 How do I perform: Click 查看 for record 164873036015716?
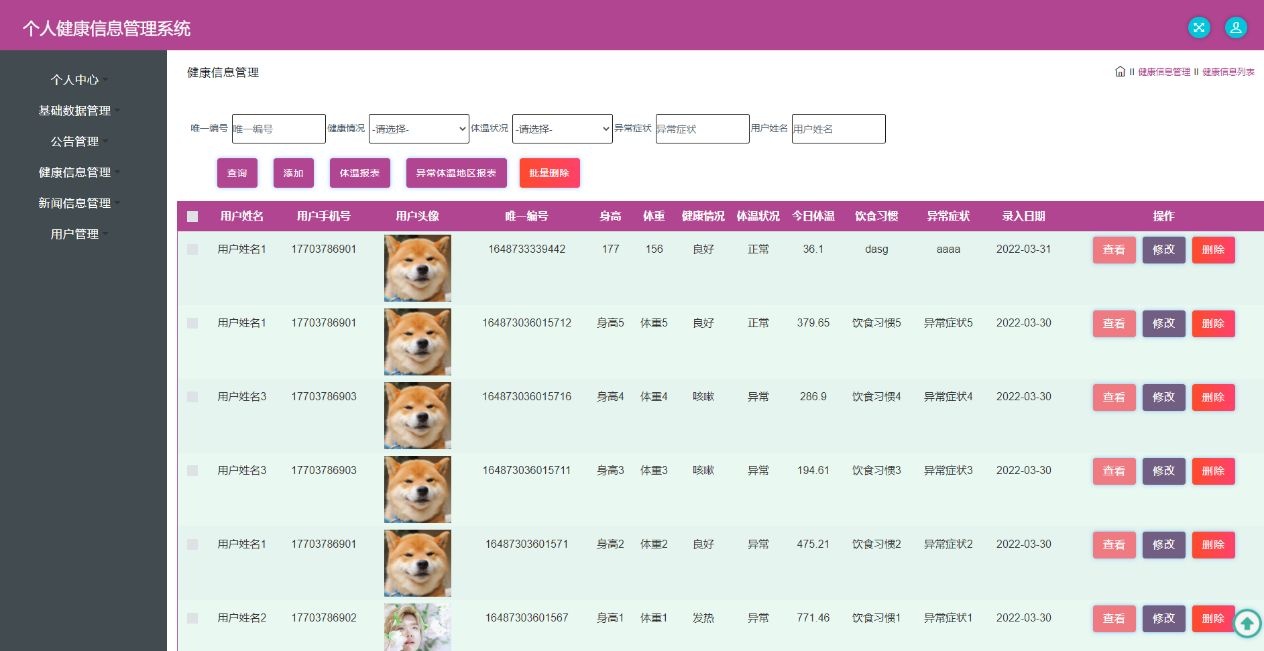pyautogui.click(x=1114, y=398)
